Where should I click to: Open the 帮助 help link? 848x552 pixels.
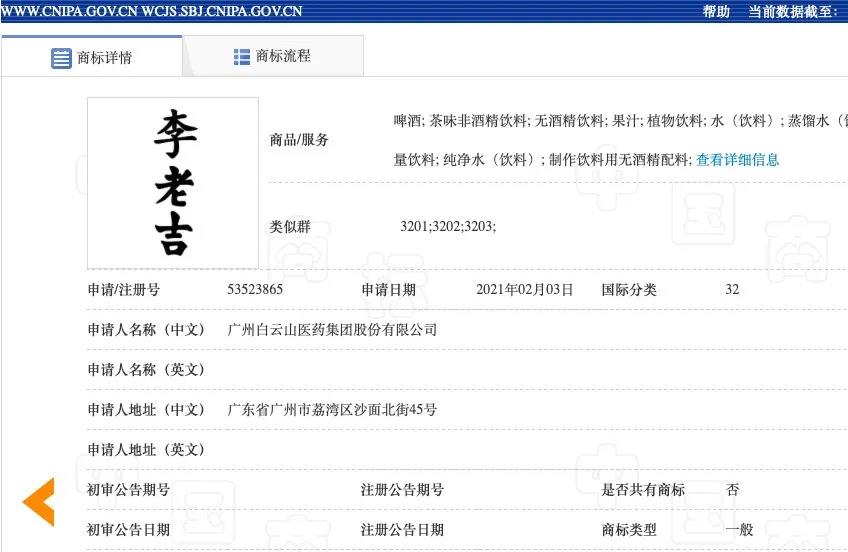716,11
